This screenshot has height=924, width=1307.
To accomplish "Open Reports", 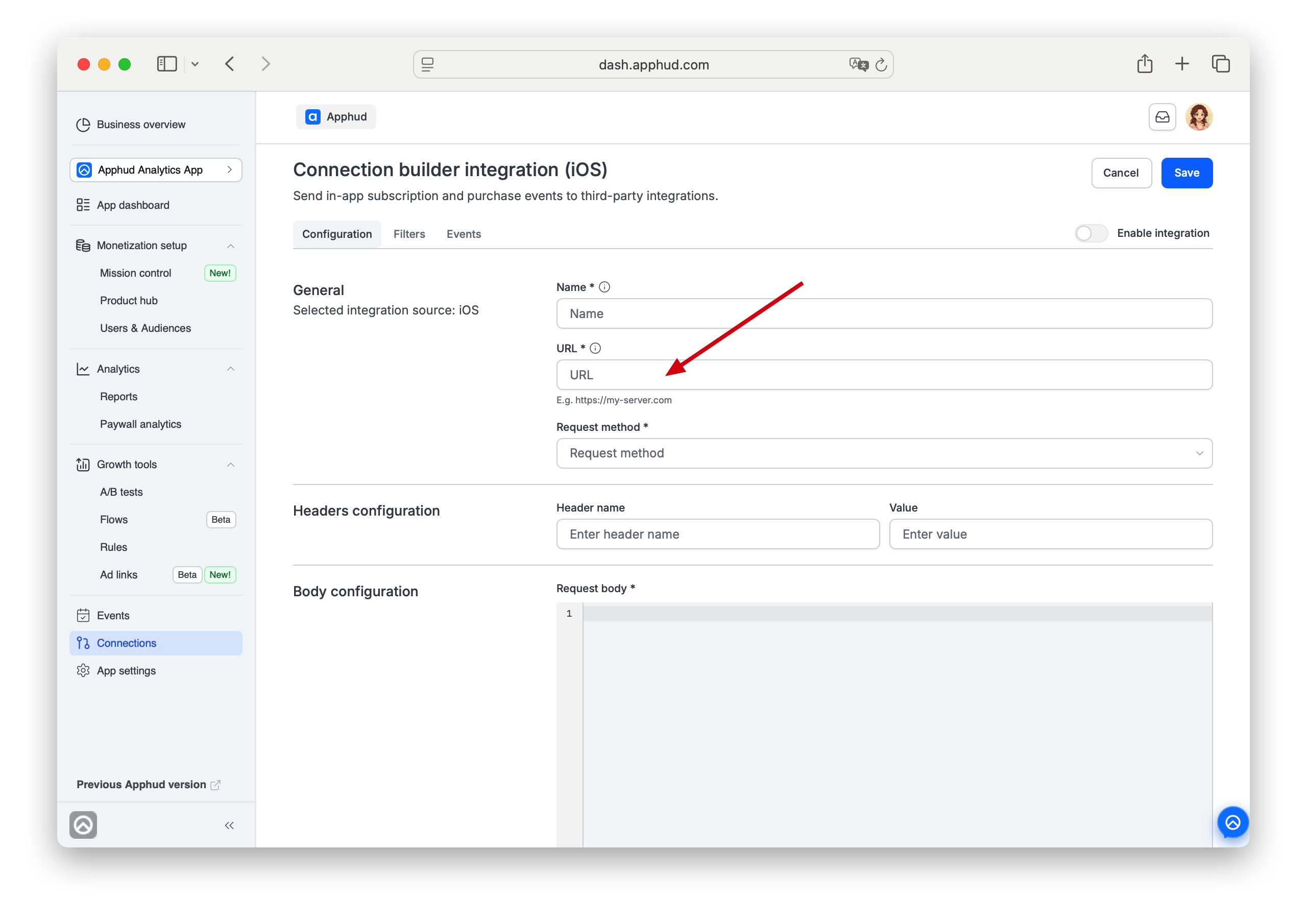I will 118,396.
